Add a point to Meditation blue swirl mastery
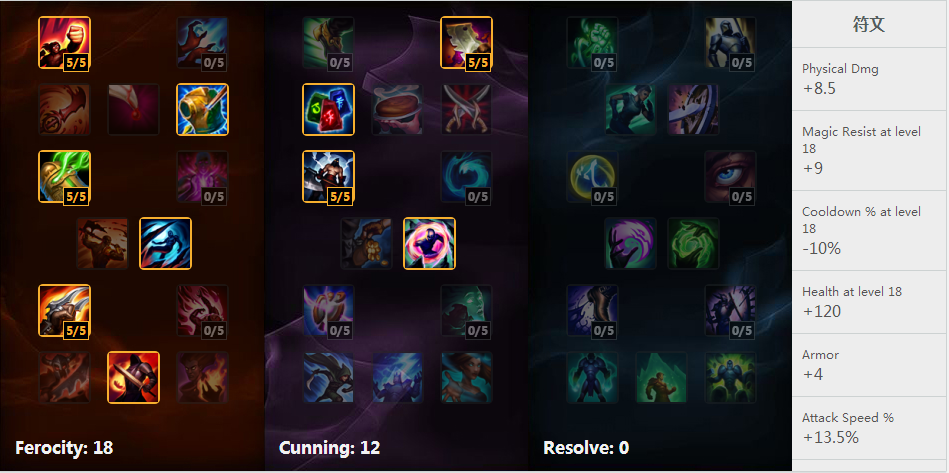Image resolution: width=949 pixels, height=473 pixels. [x=466, y=176]
